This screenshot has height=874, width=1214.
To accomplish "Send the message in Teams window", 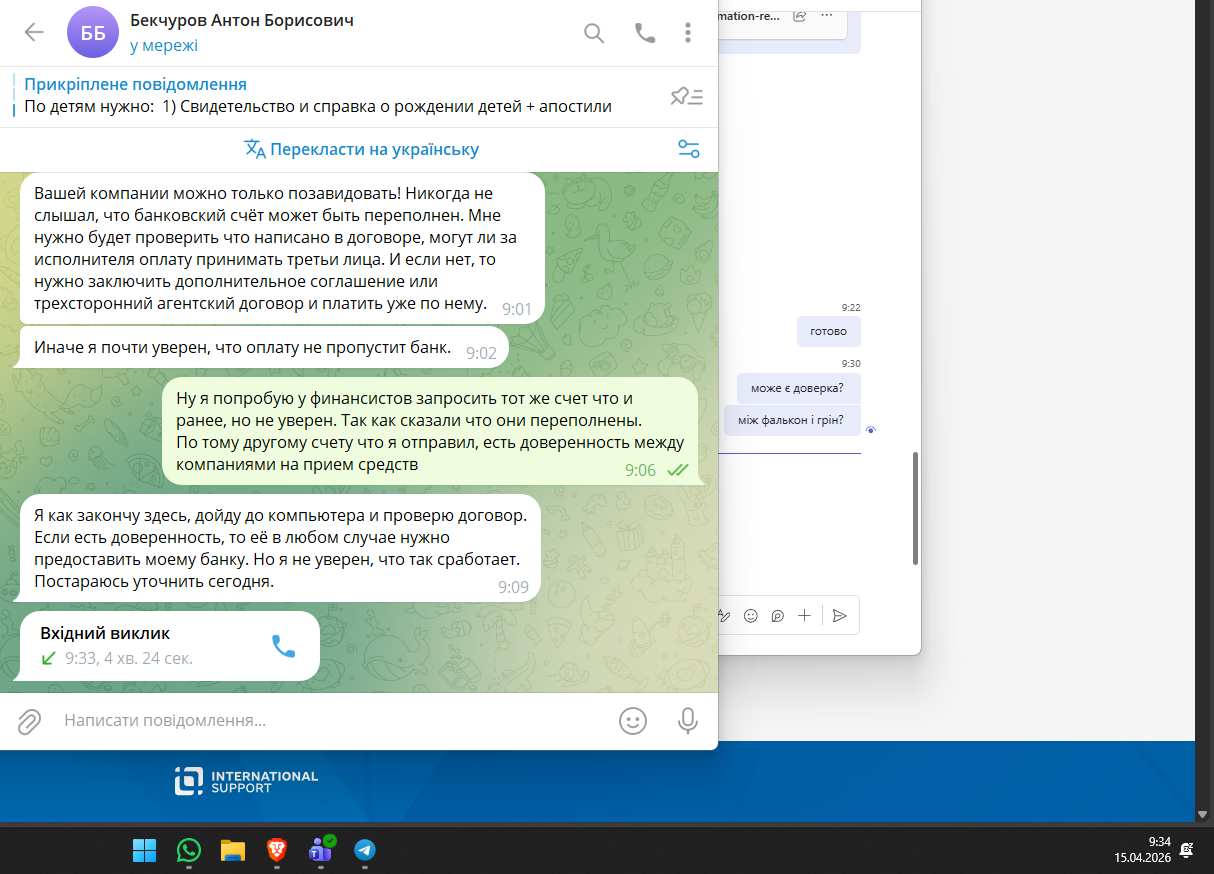I will [x=840, y=615].
